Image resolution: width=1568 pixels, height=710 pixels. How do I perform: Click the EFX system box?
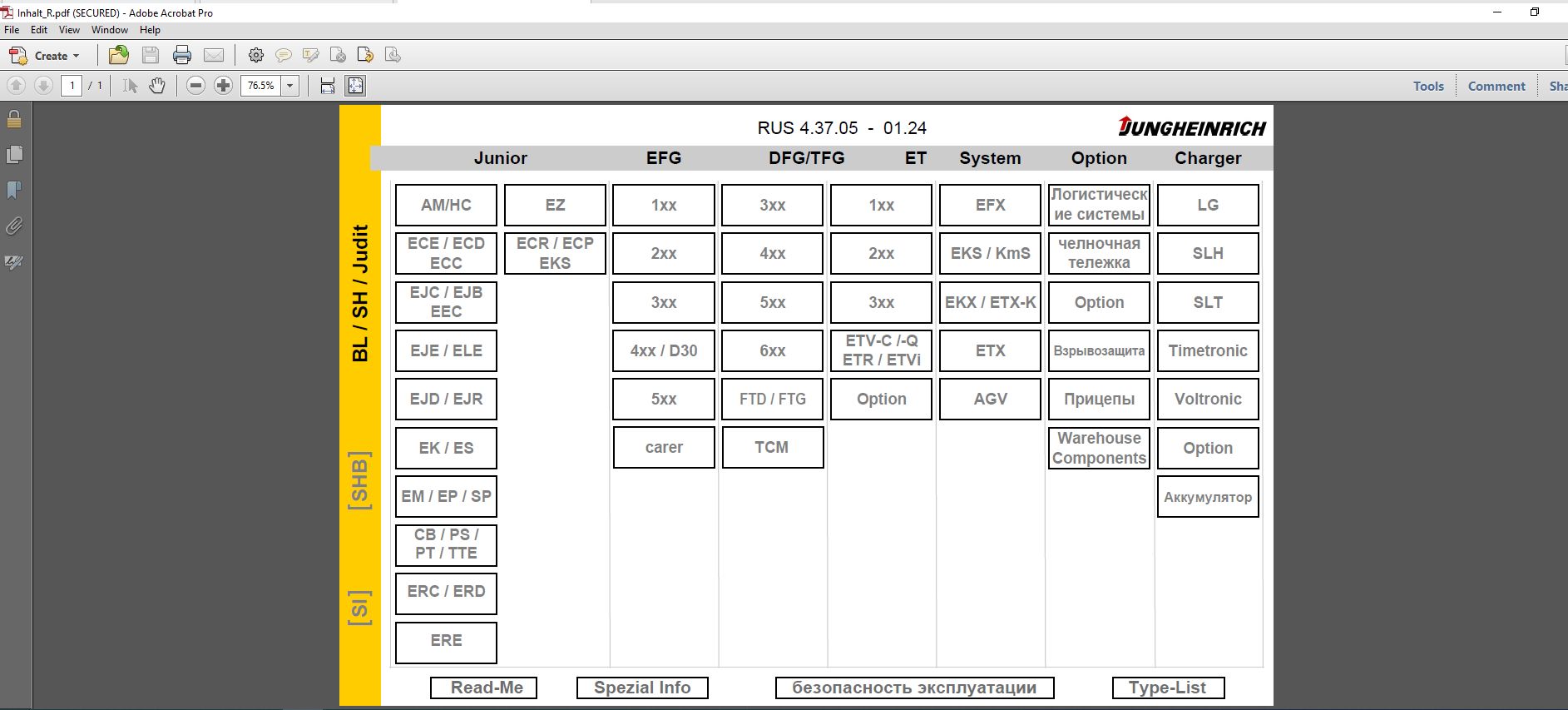click(990, 205)
